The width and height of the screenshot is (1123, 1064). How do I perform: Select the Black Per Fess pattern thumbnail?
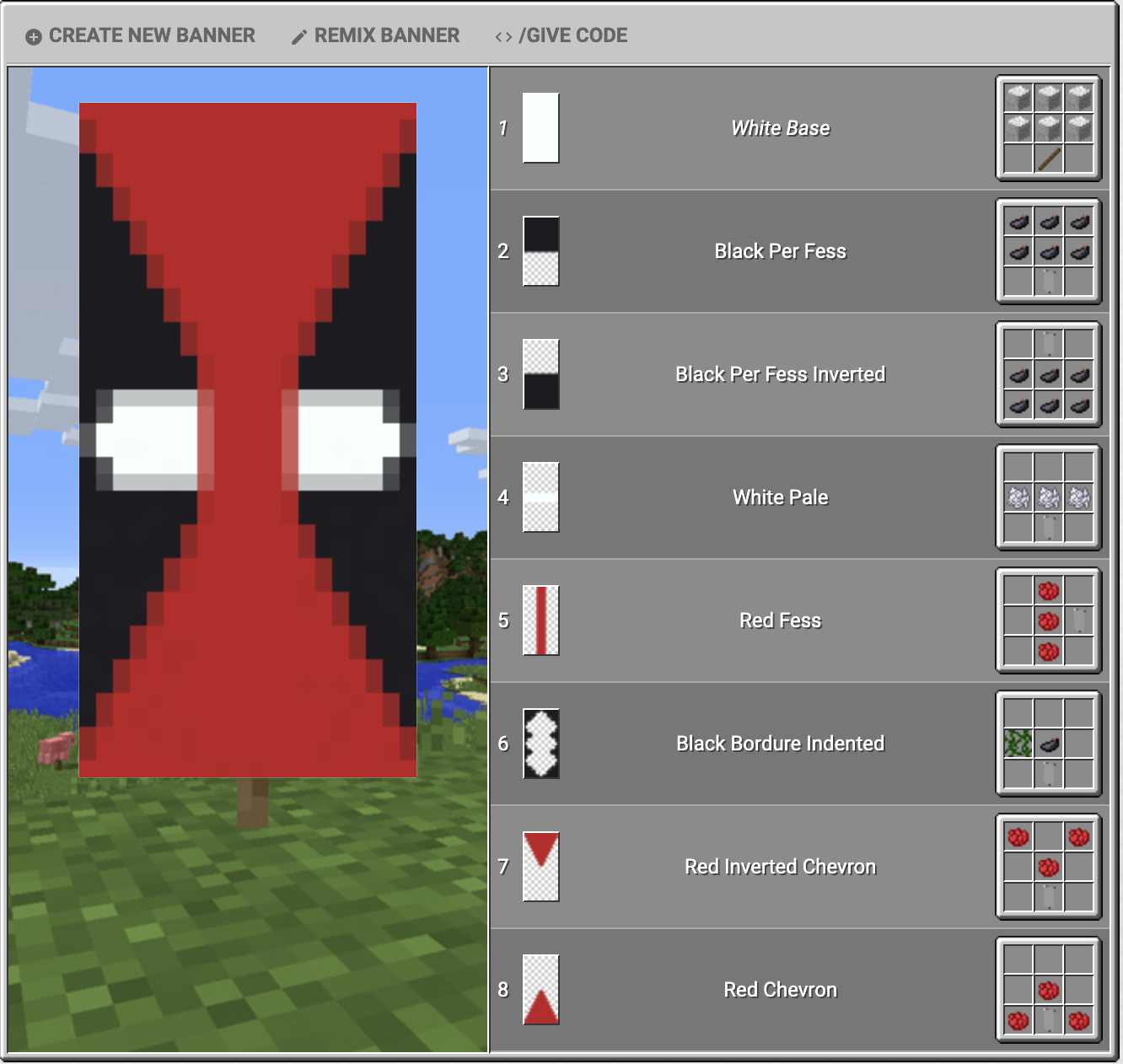[540, 251]
